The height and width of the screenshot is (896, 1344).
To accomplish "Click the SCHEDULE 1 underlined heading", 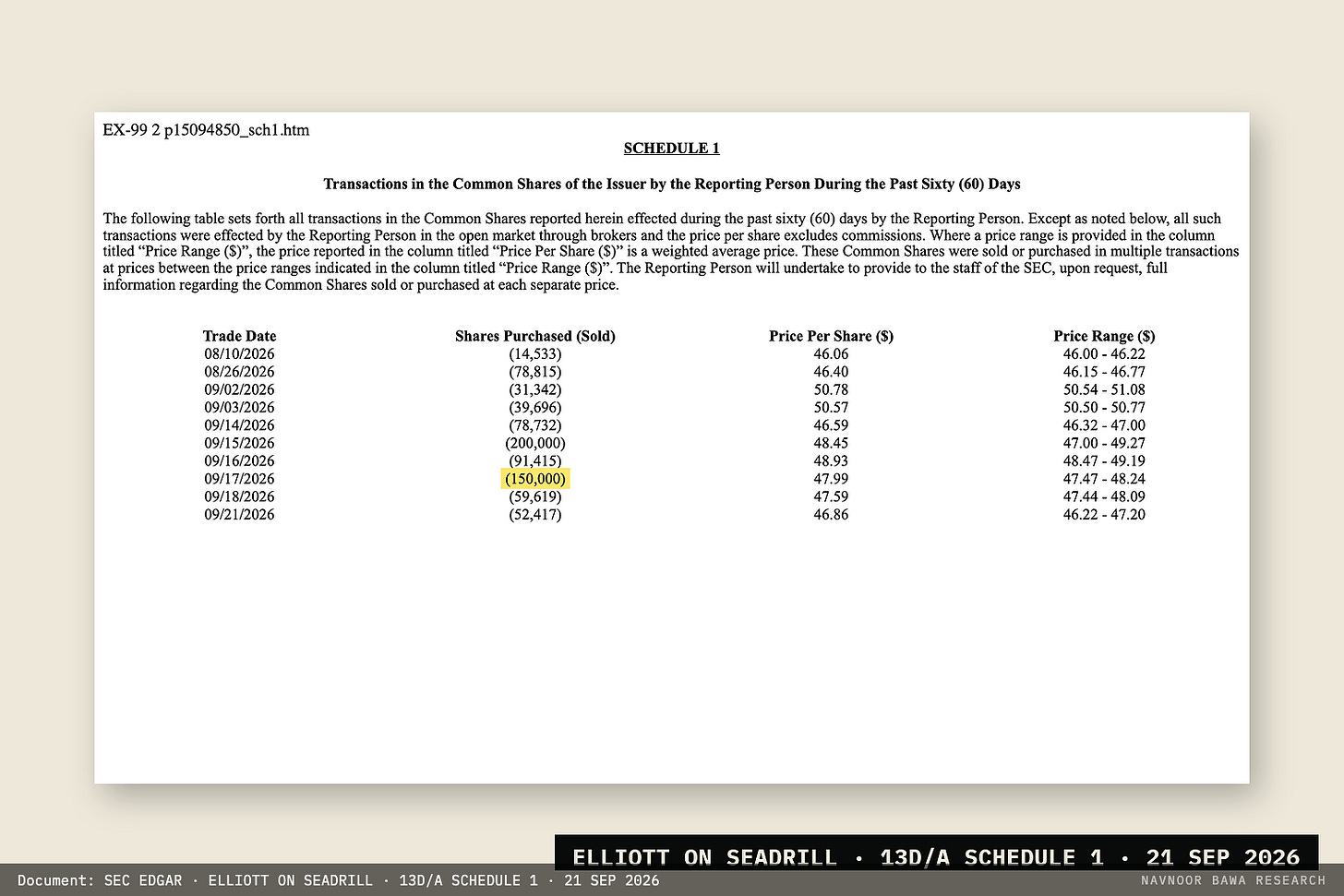I will click(x=671, y=149).
